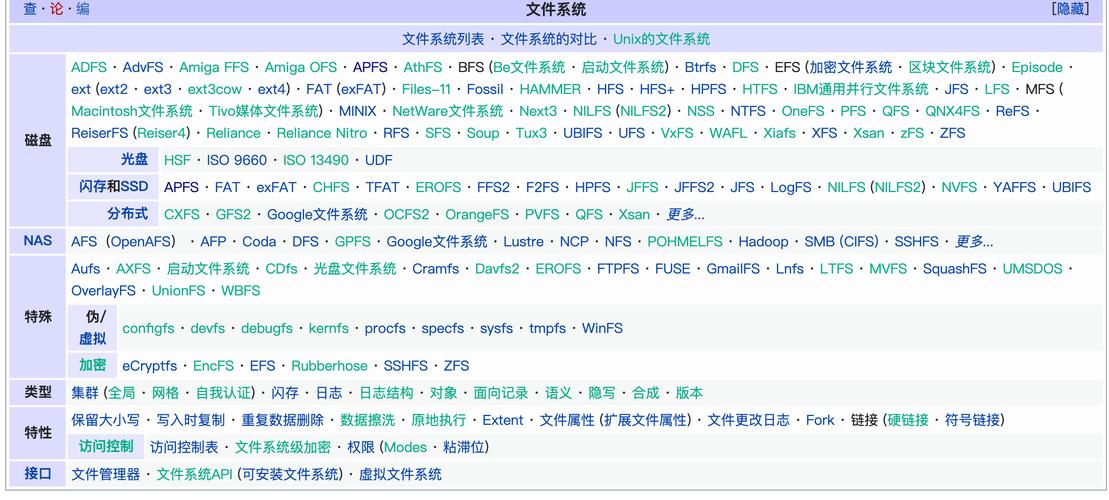Screen dimensions: 1109x500
Task: Open the Unix的文件系统 link
Action: coord(661,39)
